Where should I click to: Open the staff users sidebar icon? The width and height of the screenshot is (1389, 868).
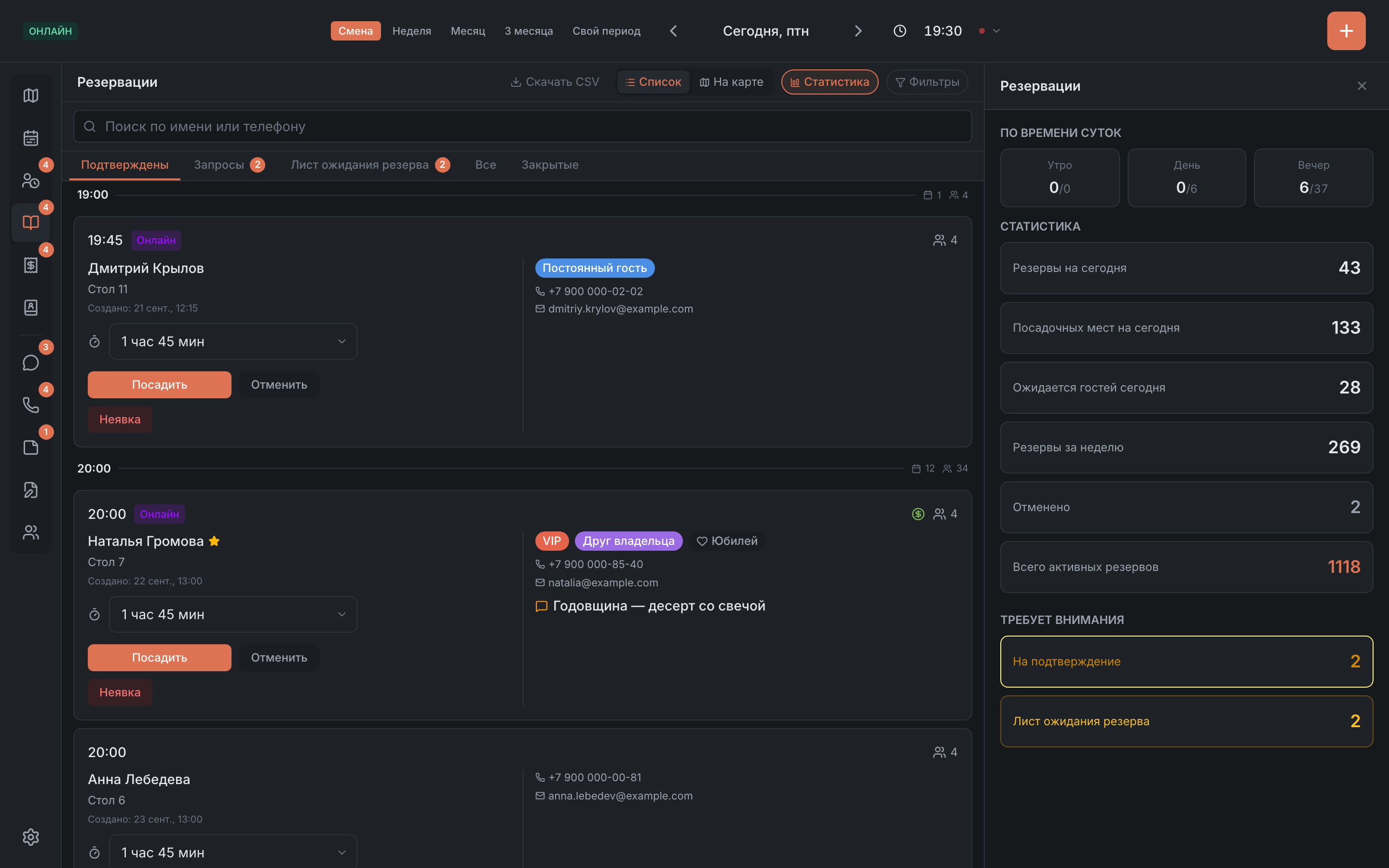[30, 532]
